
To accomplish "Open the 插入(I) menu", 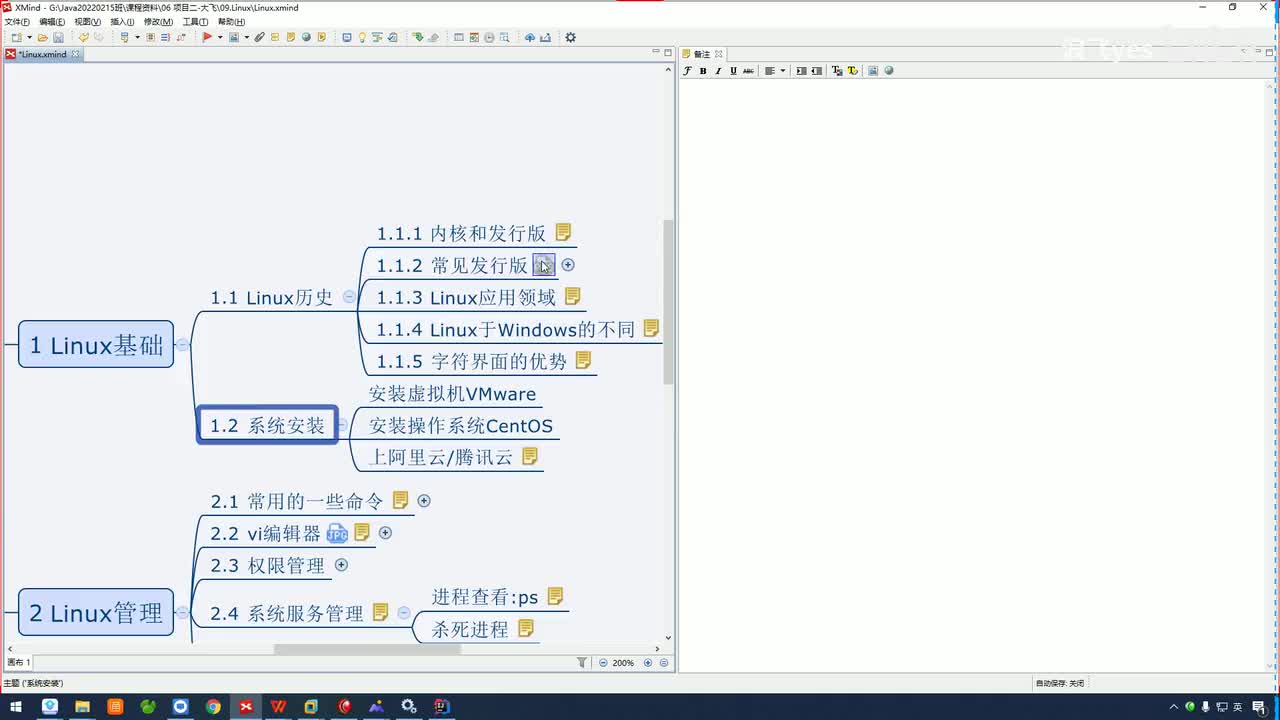I will (122, 21).
